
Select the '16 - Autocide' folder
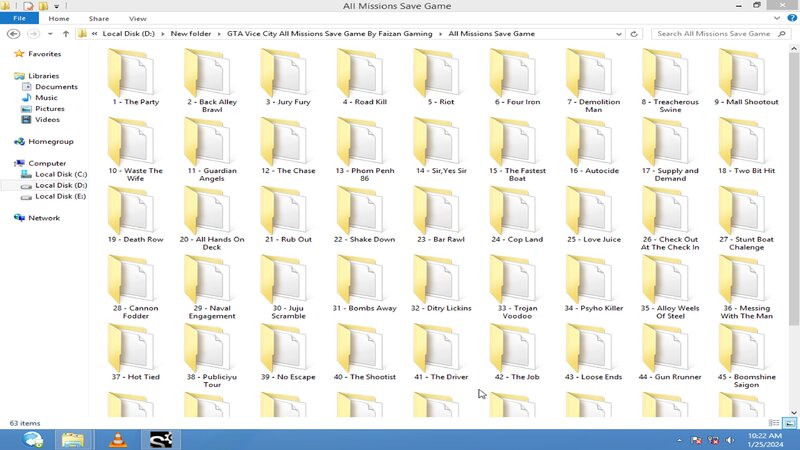[x=593, y=146]
